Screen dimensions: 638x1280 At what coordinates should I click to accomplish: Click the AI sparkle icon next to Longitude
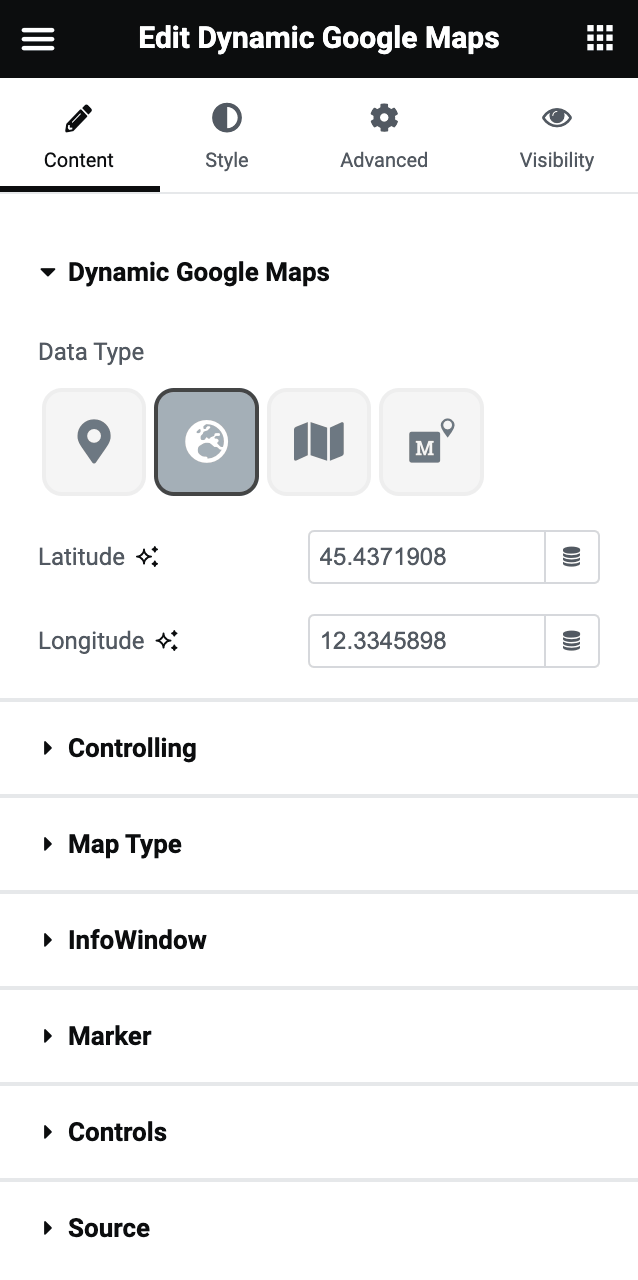tap(165, 641)
